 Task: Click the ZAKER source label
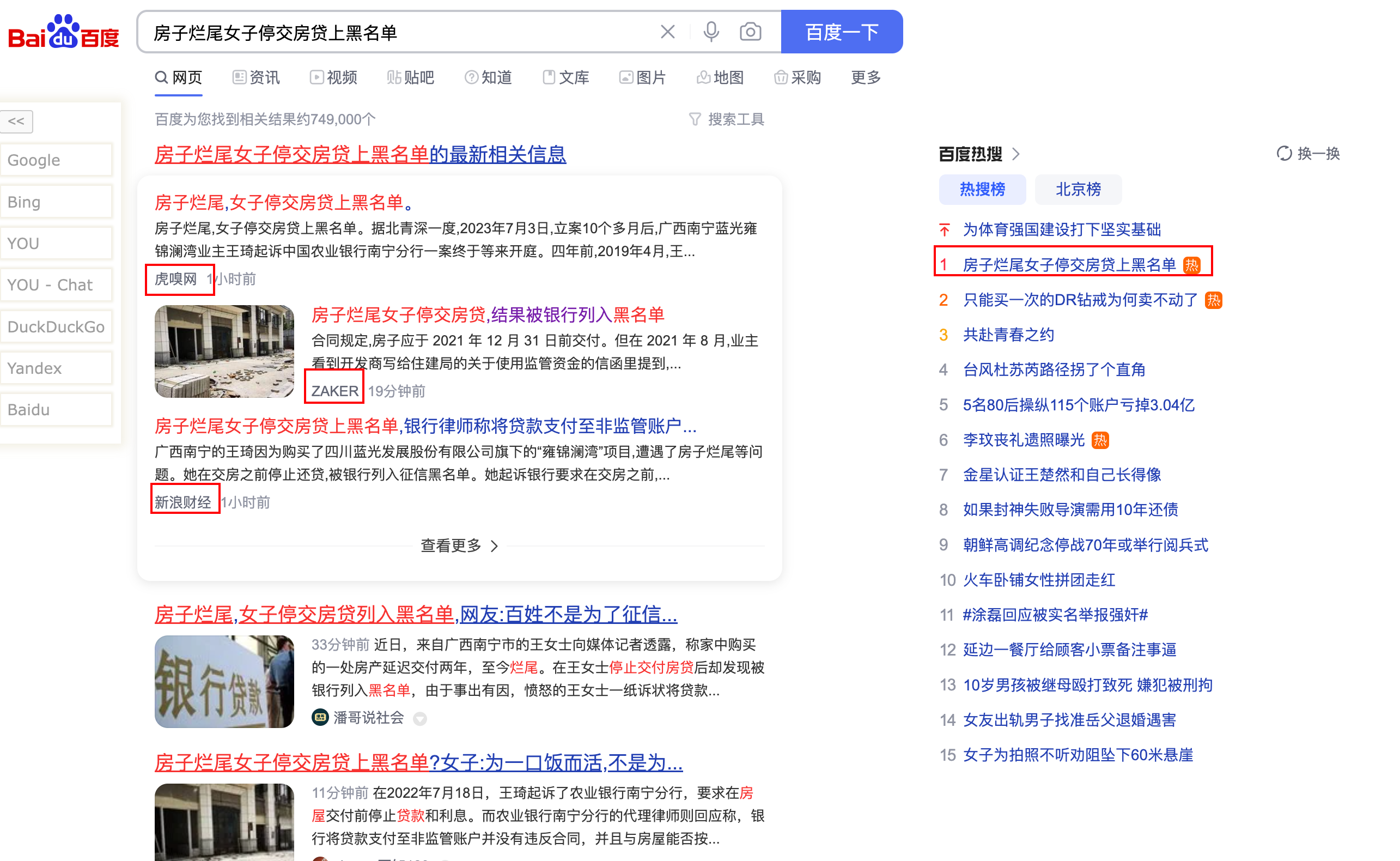[334, 391]
